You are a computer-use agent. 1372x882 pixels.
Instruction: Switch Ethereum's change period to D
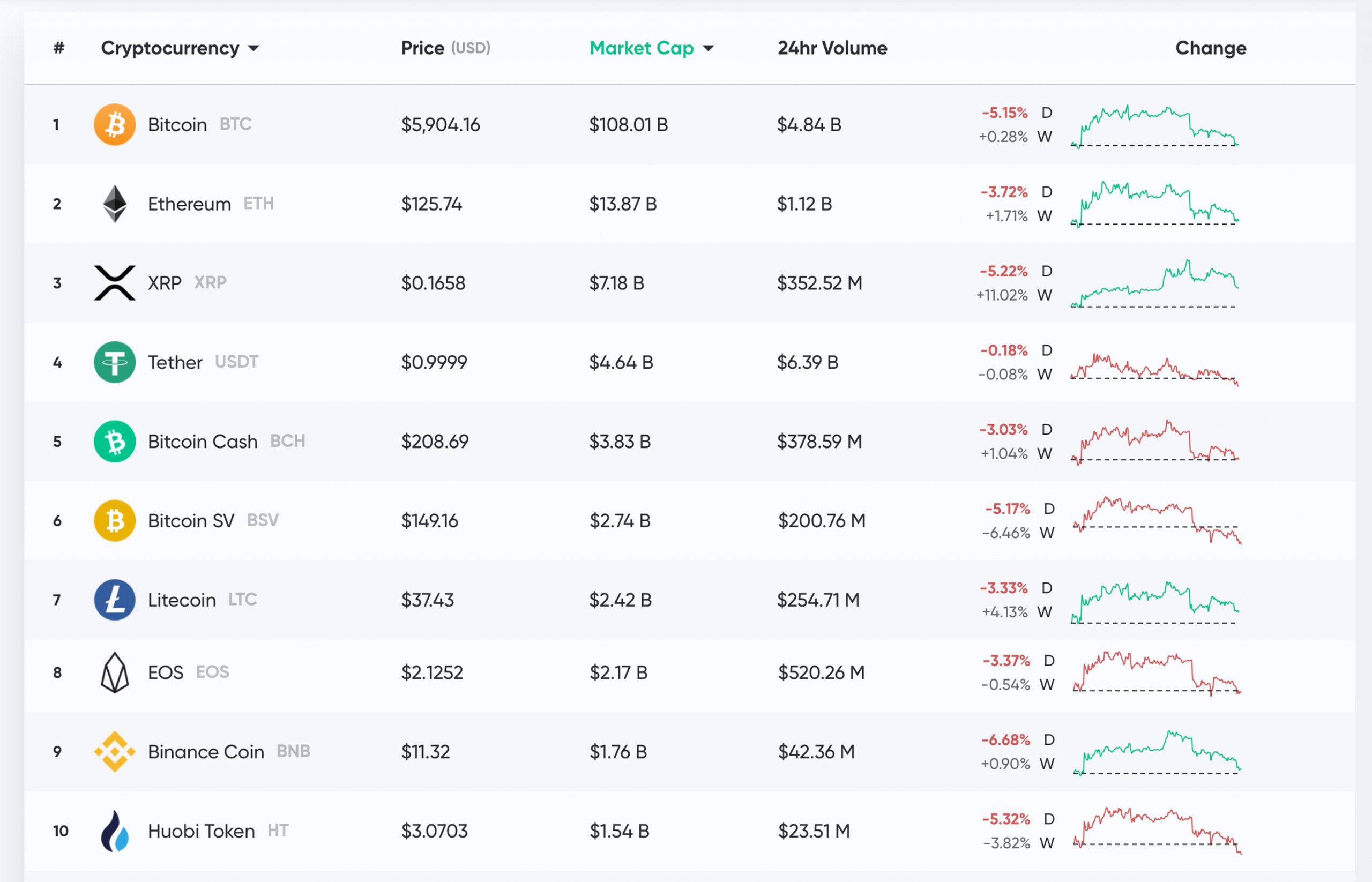tap(1046, 192)
